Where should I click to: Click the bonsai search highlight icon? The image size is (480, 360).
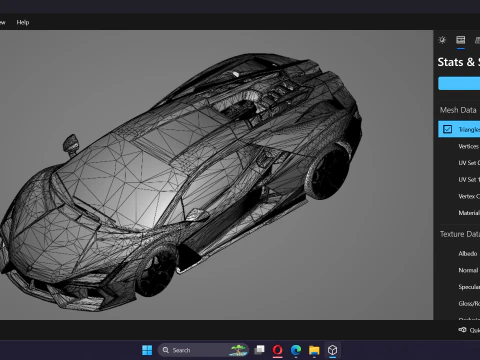pos(238,350)
